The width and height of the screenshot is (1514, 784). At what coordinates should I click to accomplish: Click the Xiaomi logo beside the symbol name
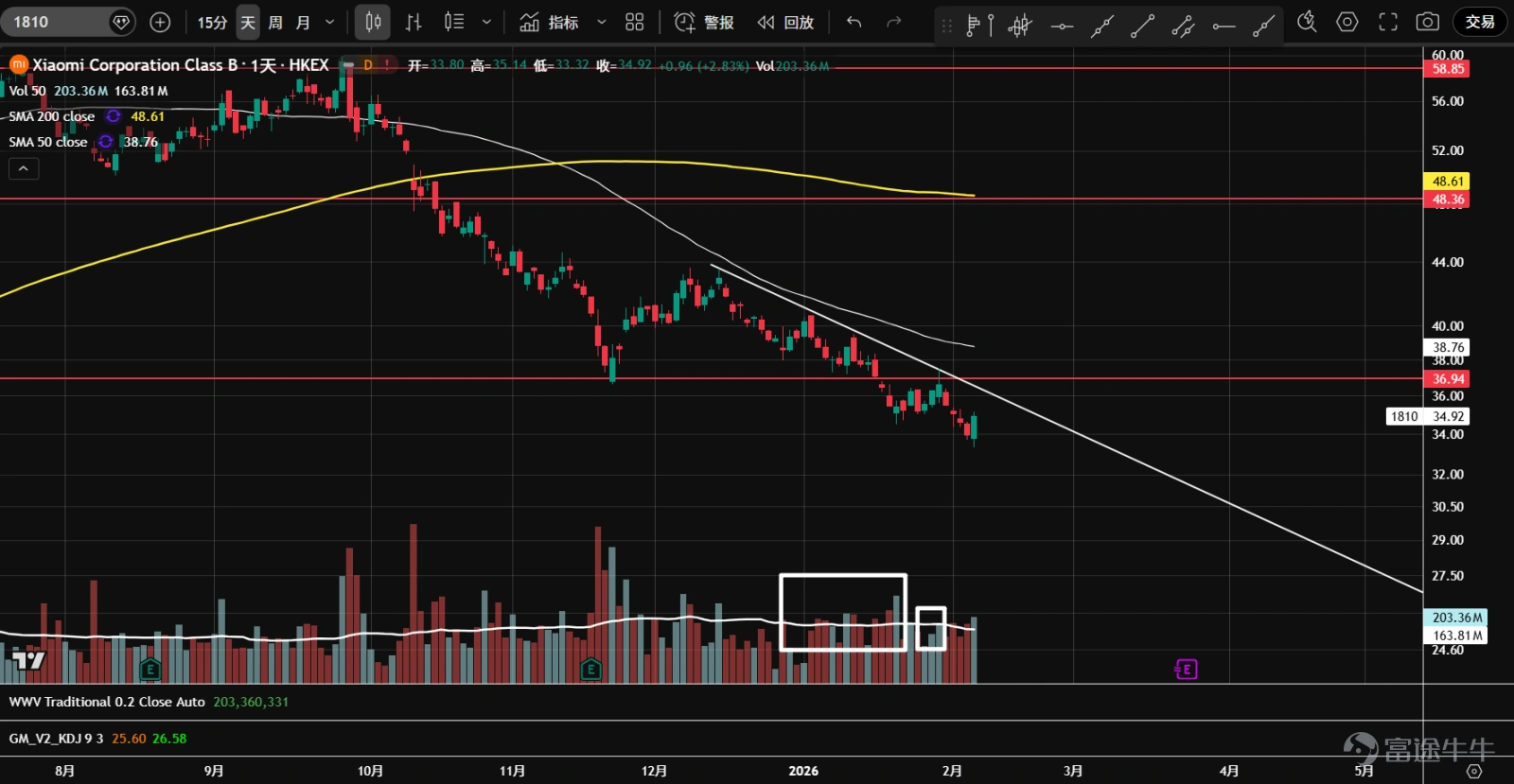[x=19, y=64]
